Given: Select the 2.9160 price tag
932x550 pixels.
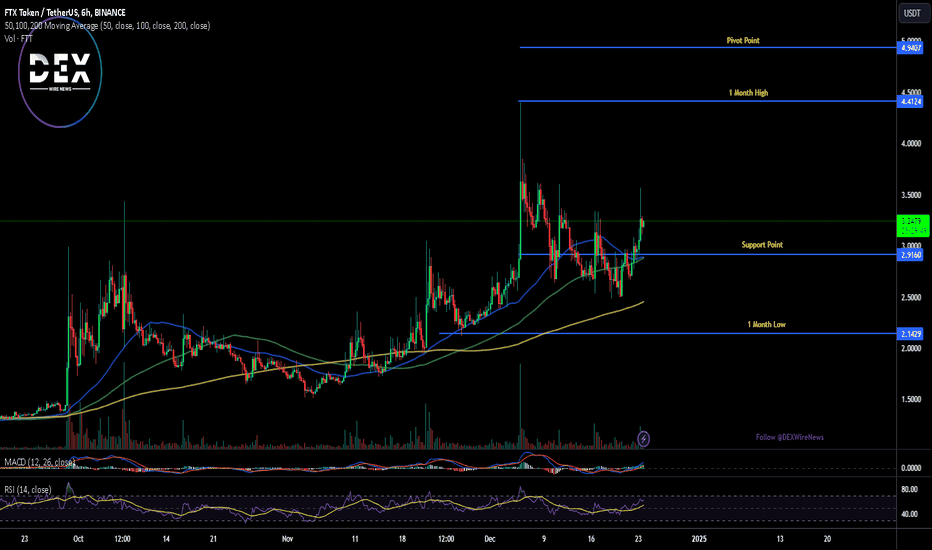Looking at the screenshot, I should pos(911,255).
